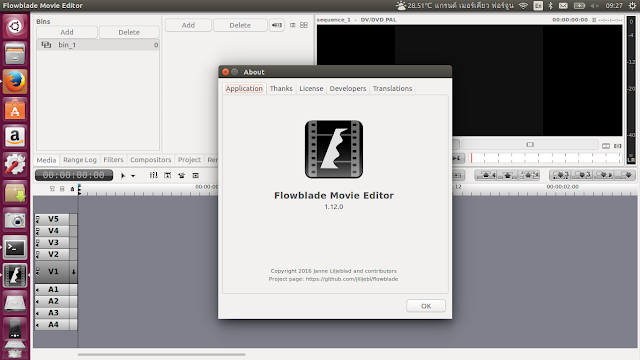Screen dimensions: 640x360
Task: Click the clock in the top panel
Action: [614, 6]
